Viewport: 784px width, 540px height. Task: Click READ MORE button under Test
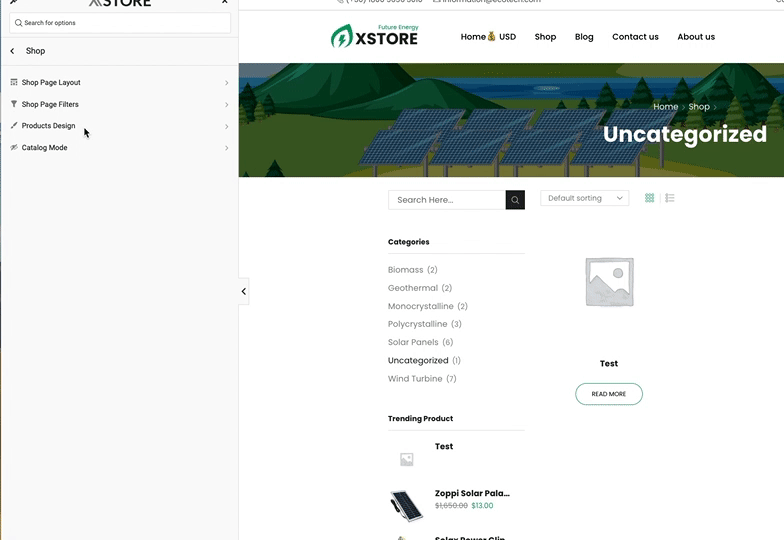click(609, 394)
